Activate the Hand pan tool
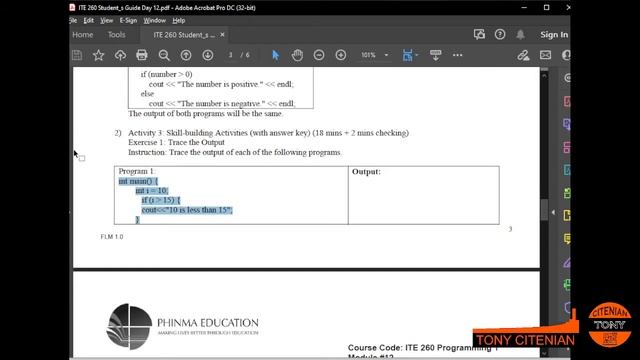640x360 pixels. [298, 55]
